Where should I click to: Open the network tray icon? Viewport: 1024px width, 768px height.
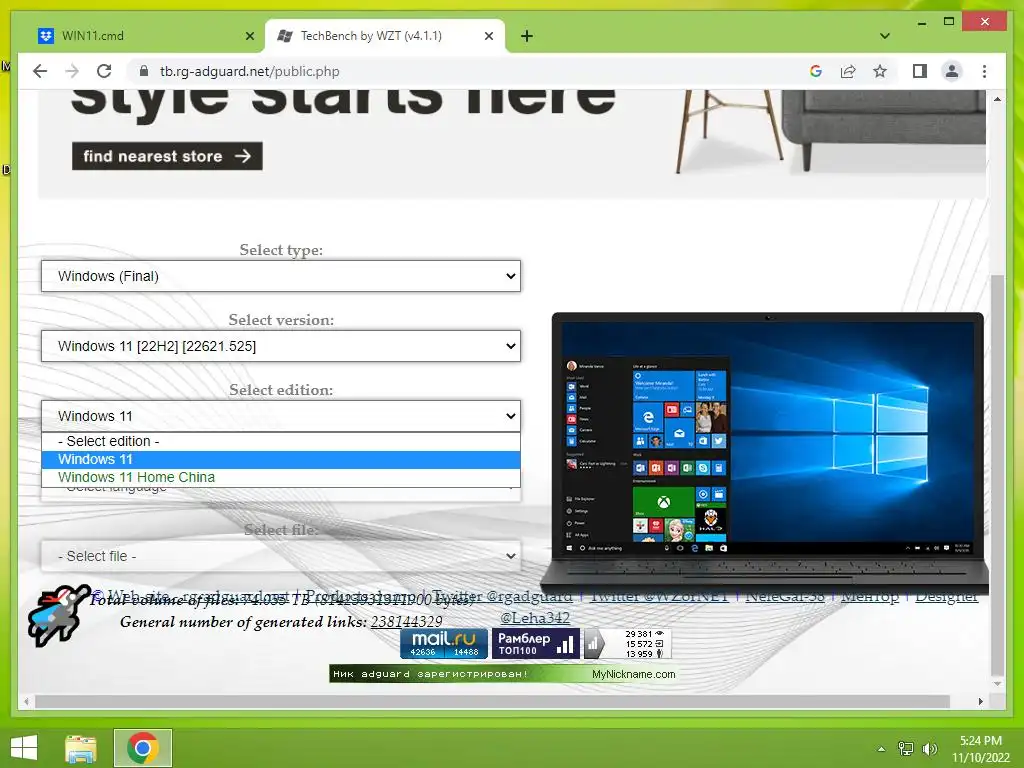[906, 749]
